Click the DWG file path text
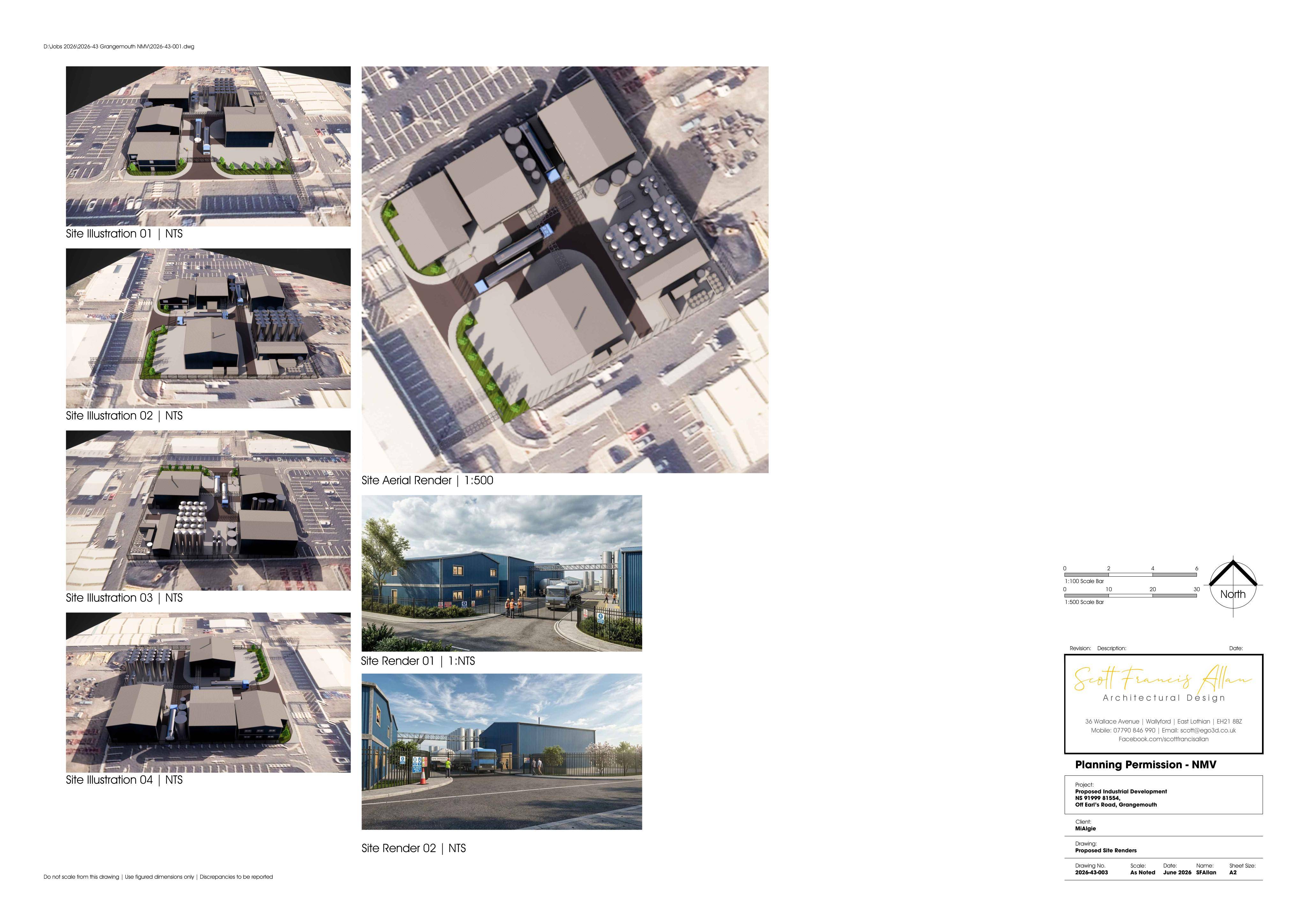The height and width of the screenshot is (924, 1307). [119, 47]
